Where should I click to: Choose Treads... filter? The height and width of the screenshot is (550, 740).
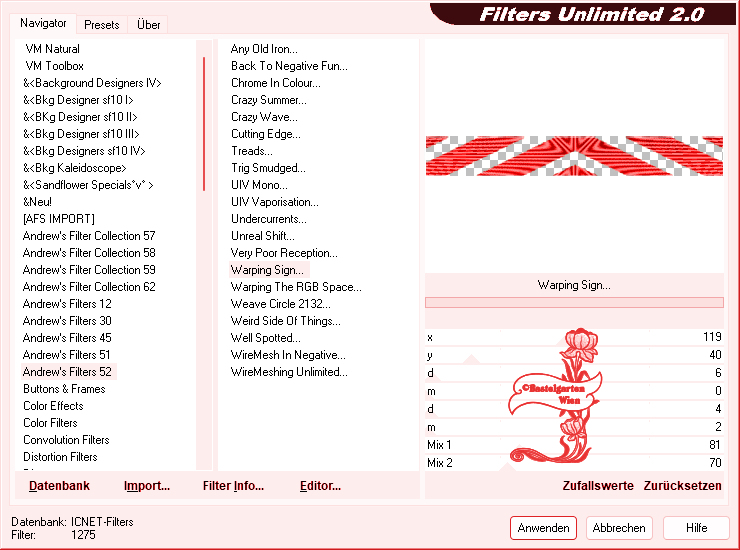[x=252, y=151]
